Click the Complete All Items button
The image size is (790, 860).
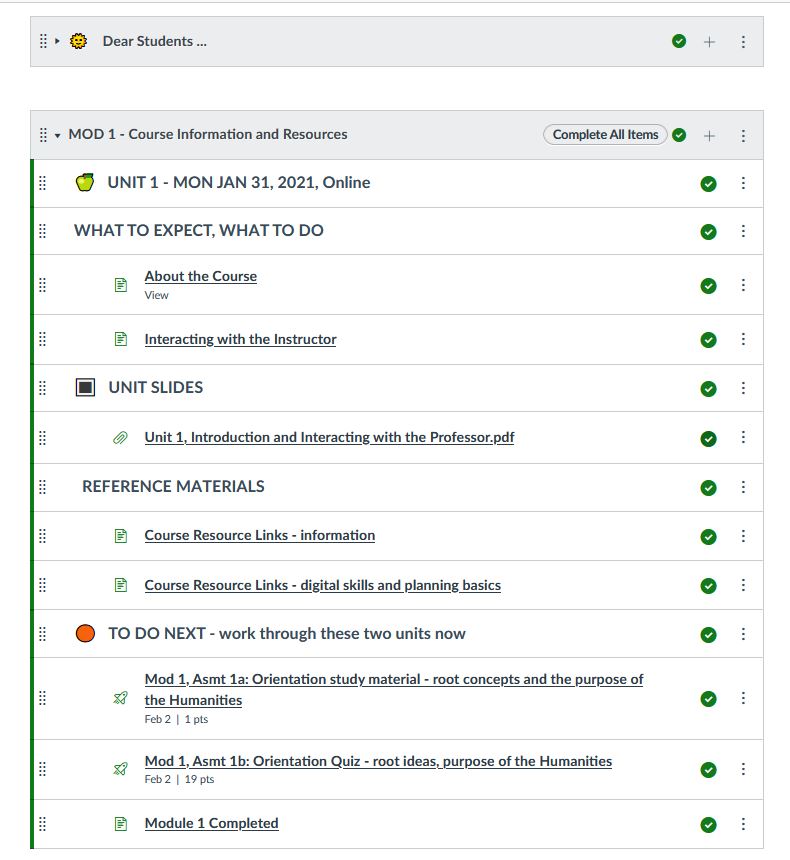(605, 134)
